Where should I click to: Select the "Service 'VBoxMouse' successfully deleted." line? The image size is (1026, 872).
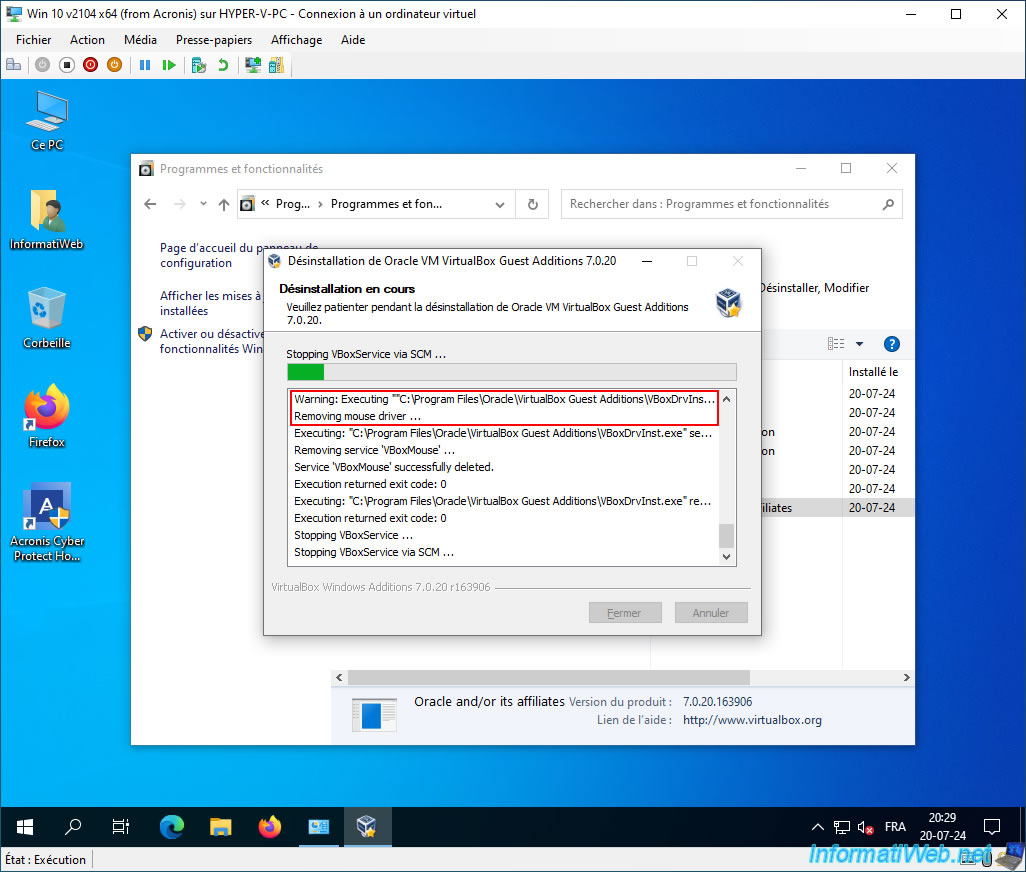[x=394, y=467]
